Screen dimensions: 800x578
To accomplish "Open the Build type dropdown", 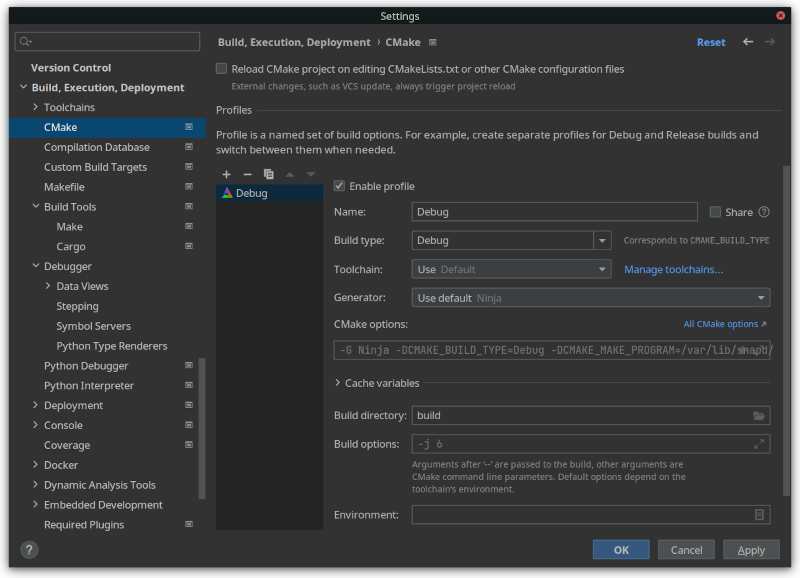I will (603, 240).
